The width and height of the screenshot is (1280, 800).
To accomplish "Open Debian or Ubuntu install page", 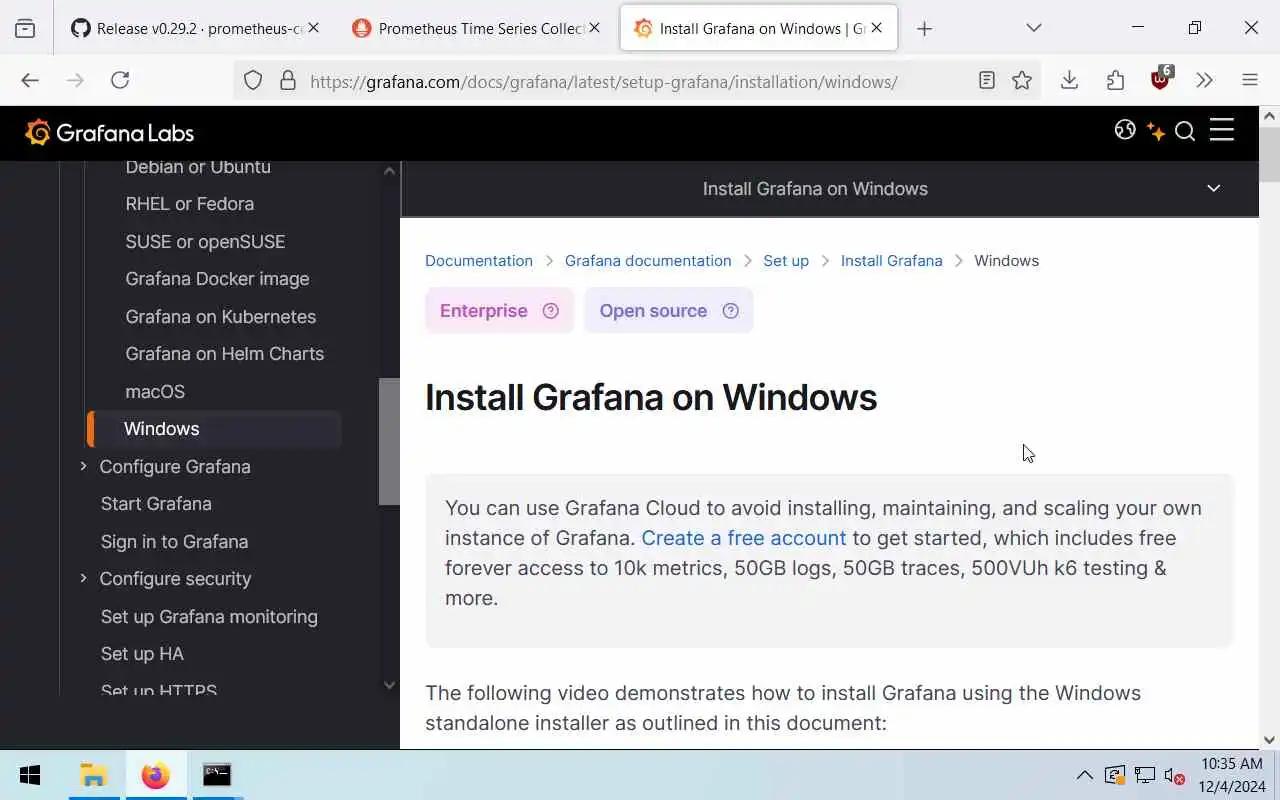I will pyautogui.click(x=198, y=167).
